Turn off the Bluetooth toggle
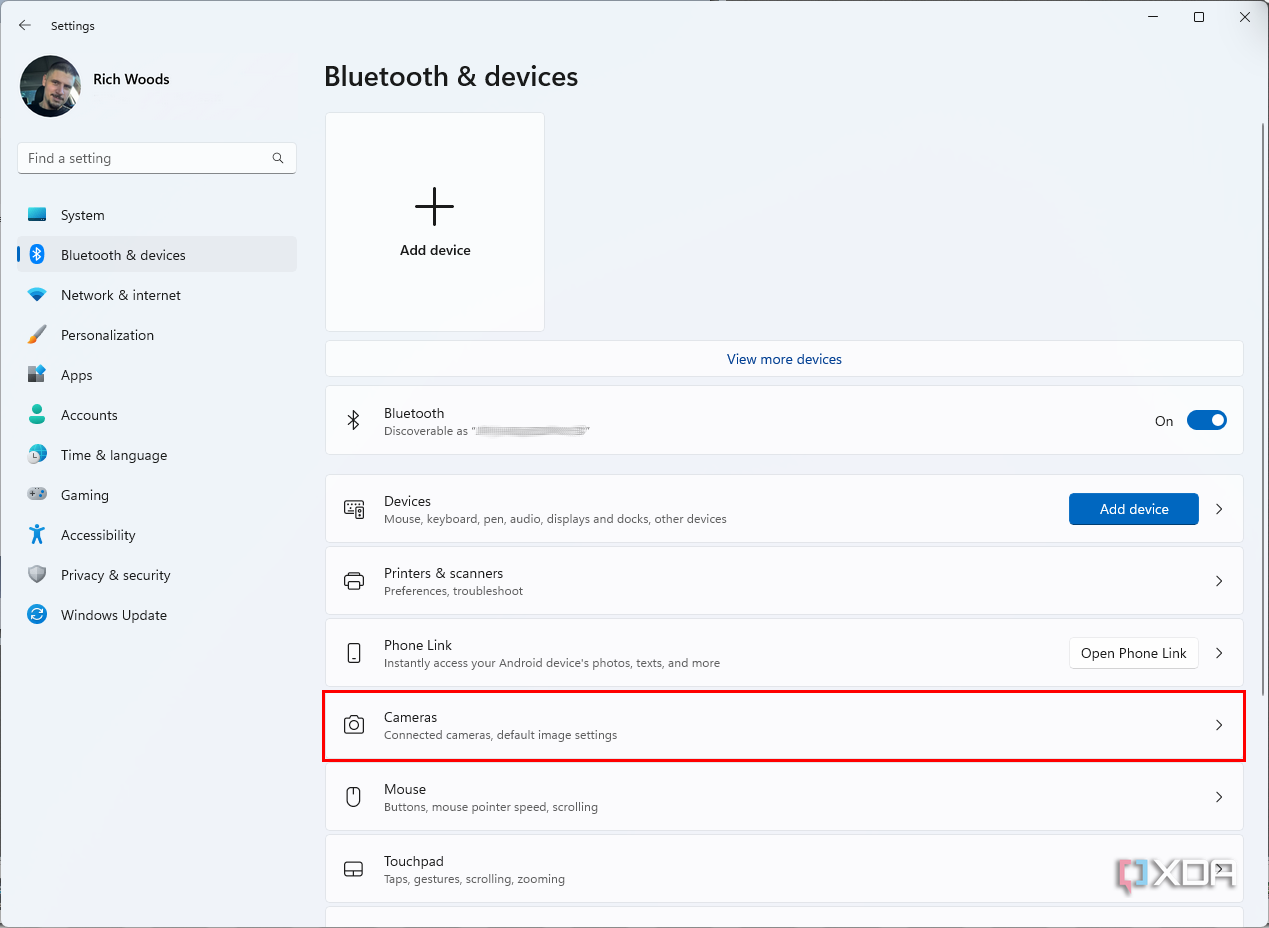Viewport: 1269px width, 928px height. [1207, 420]
